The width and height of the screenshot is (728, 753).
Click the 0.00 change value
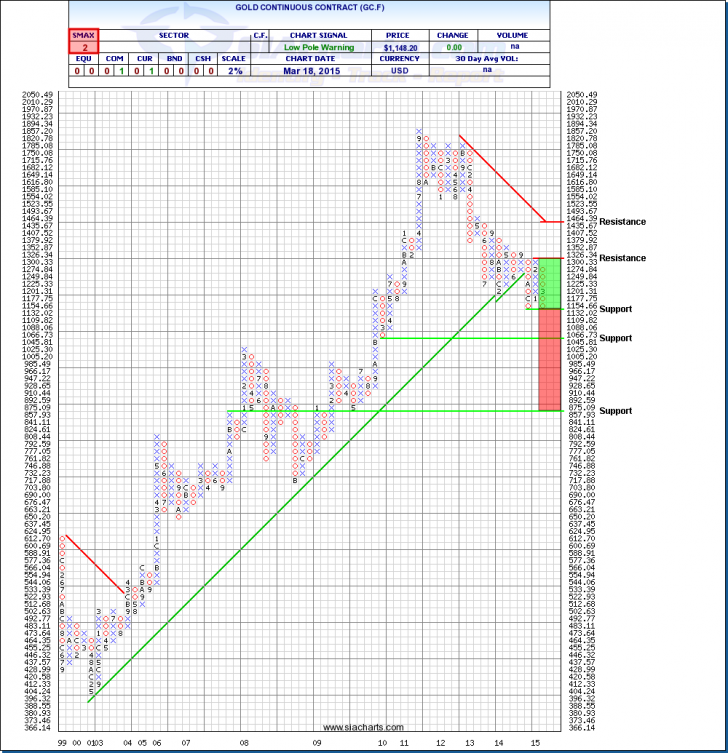click(455, 46)
